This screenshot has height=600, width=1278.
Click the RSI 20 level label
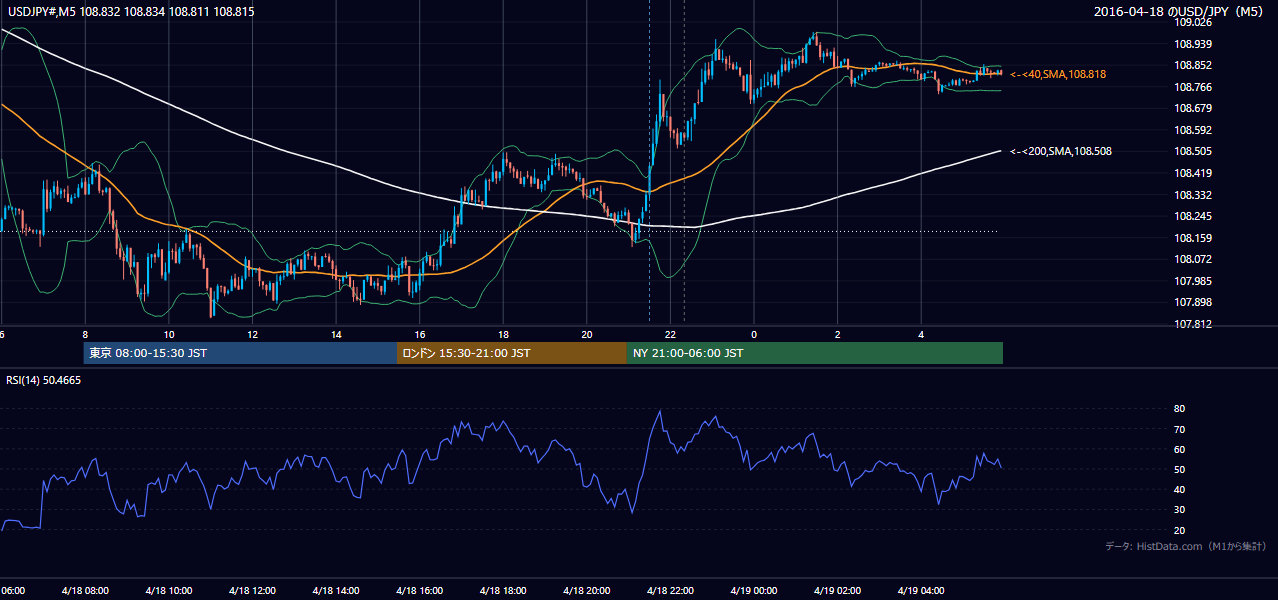(x=1179, y=530)
